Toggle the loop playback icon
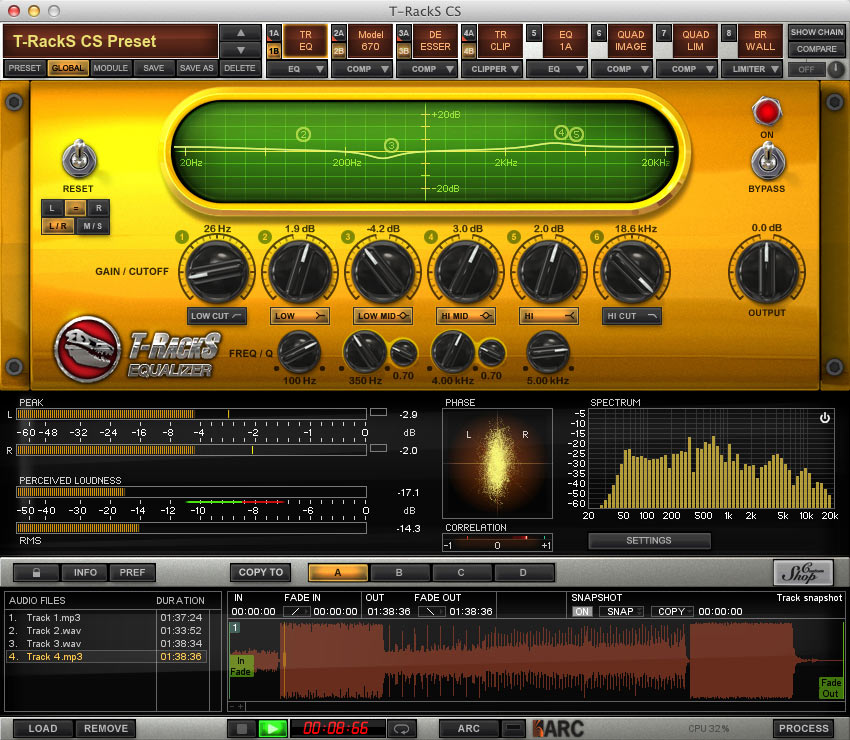This screenshot has width=850, height=740. [402, 729]
